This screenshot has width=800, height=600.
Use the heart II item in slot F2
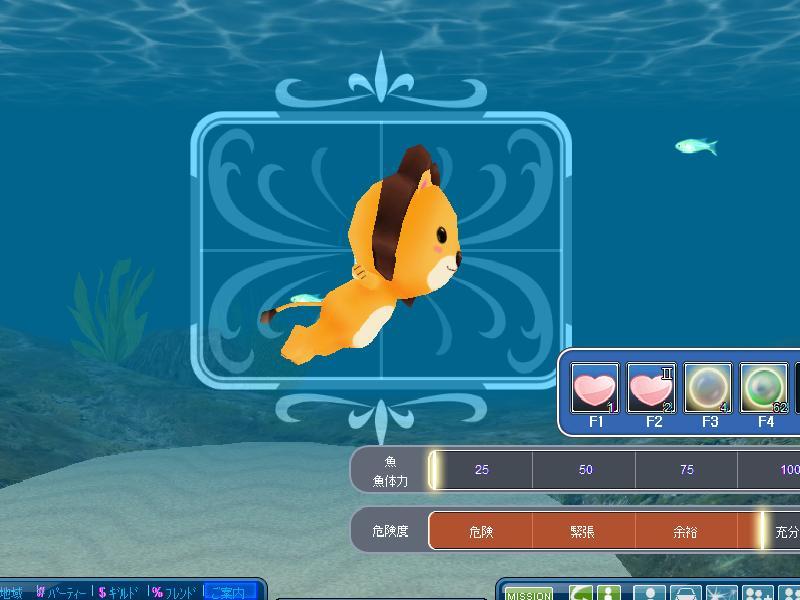tap(652, 388)
